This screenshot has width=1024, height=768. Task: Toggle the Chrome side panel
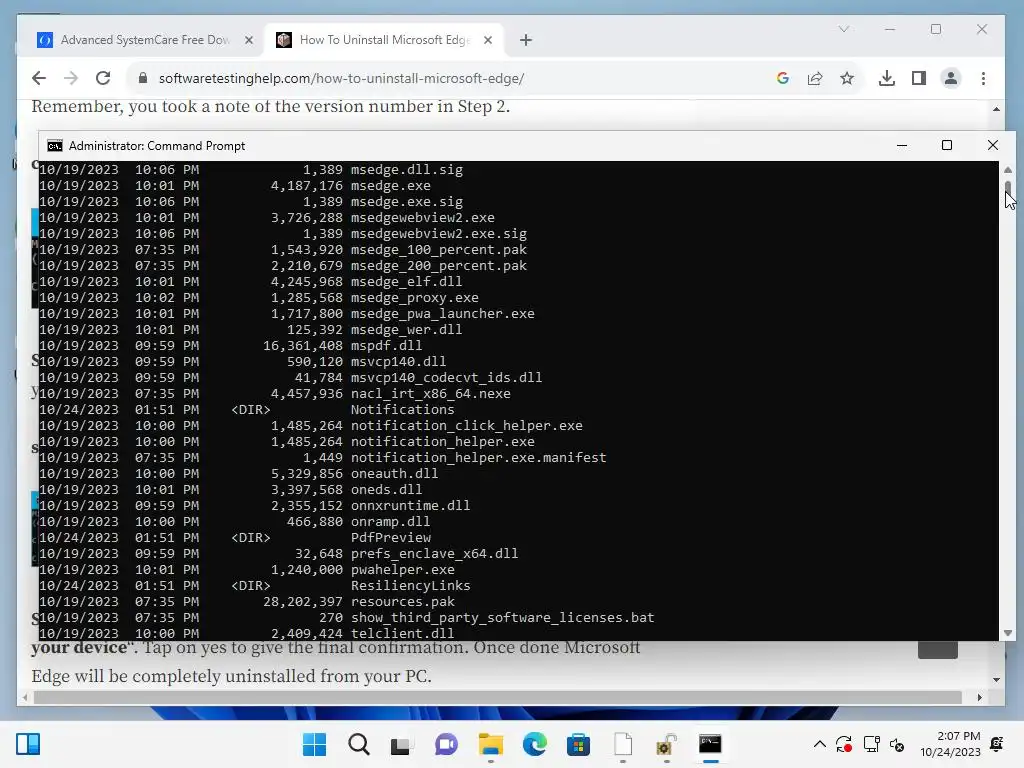click(918, 78)
